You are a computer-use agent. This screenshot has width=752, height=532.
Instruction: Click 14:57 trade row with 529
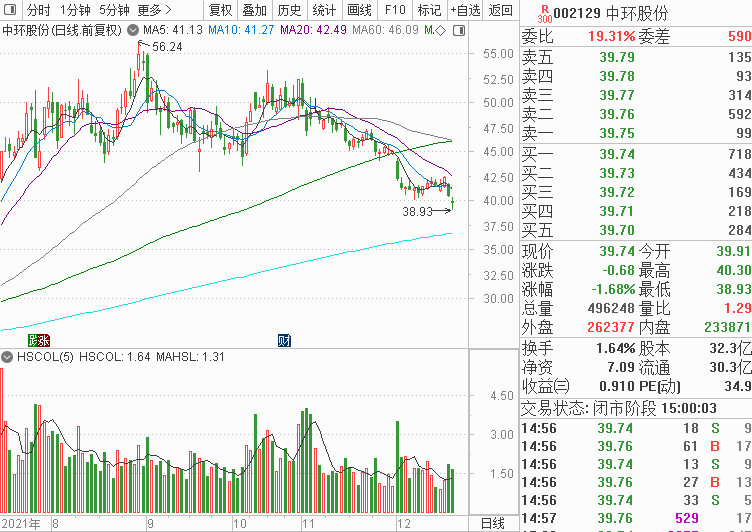[x=636, y=519]
